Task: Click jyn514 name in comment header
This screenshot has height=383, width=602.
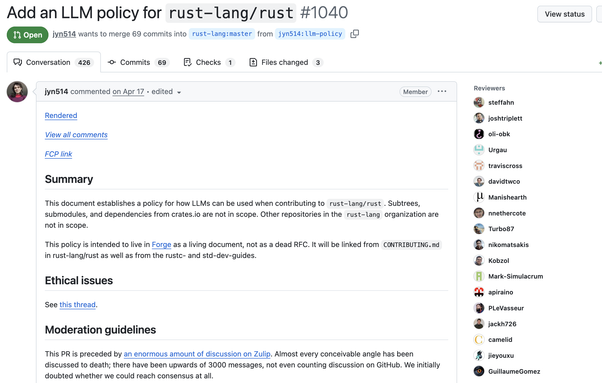Action: 56,92
